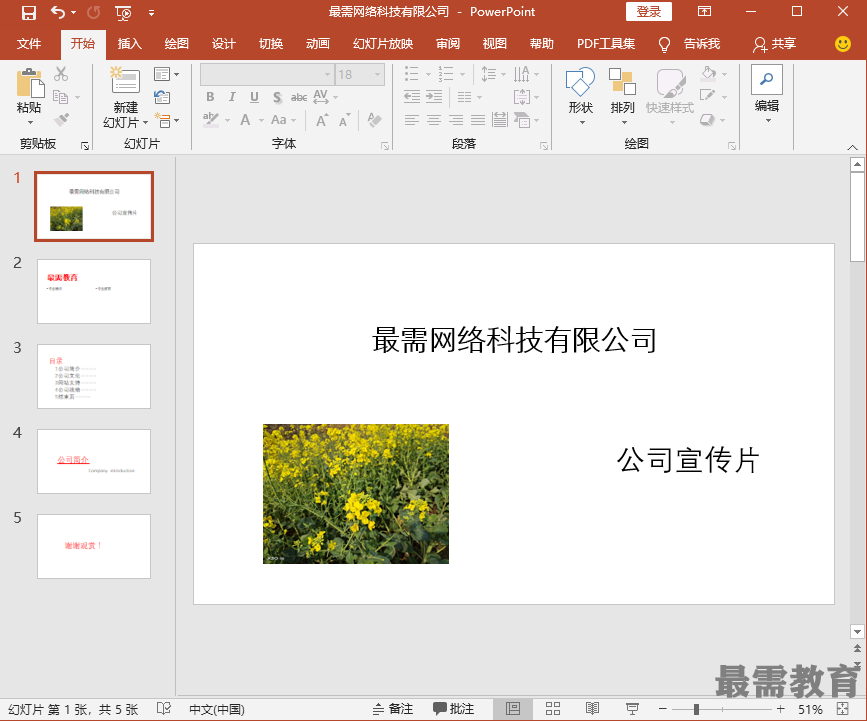Open the 排列 arrange menu
The image size is (867, 721).
[622, 93]
